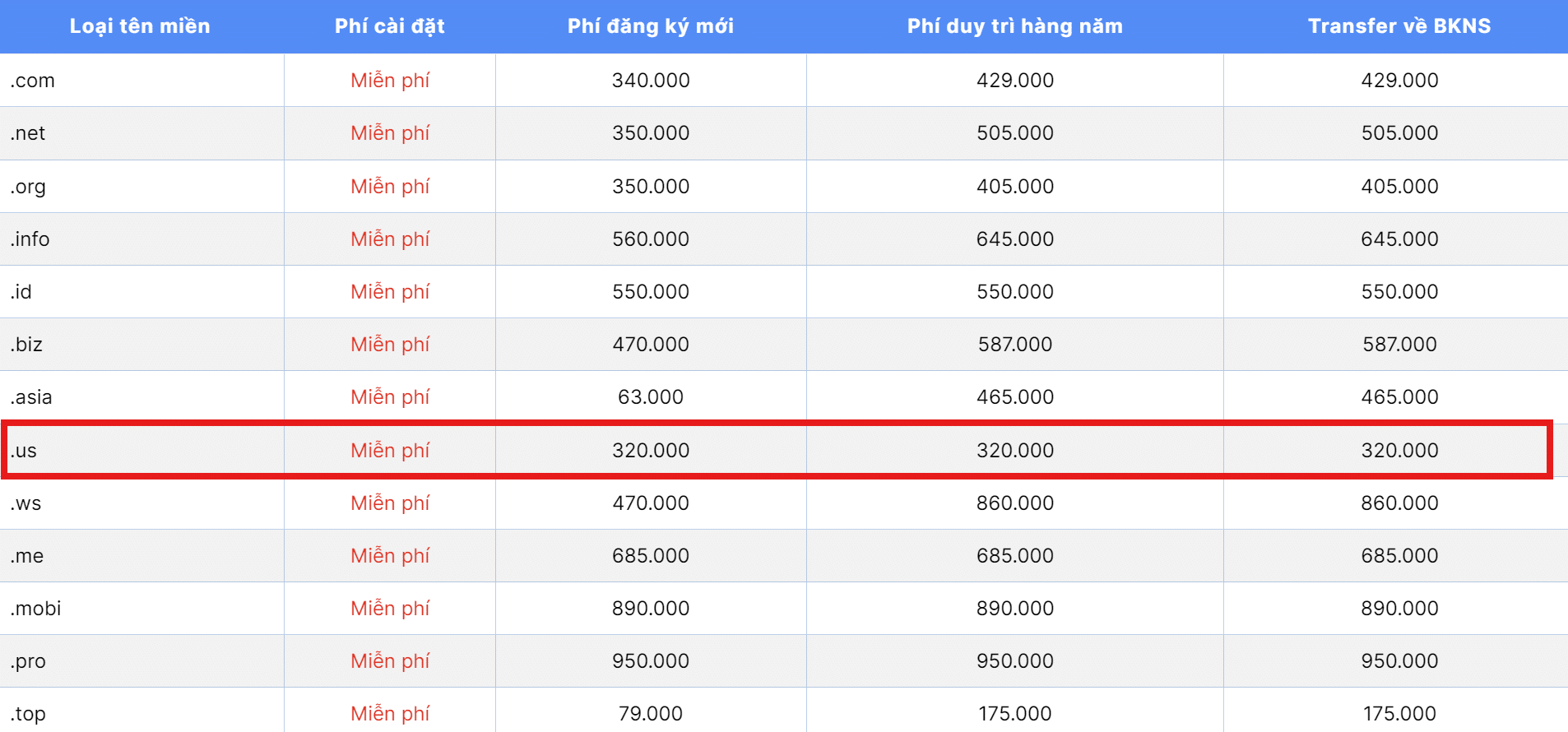The height and width of the screenshot is (732, 1568).
Task: Click the "Phí cài đặt" column header
Action: click(x=389, y=26)
